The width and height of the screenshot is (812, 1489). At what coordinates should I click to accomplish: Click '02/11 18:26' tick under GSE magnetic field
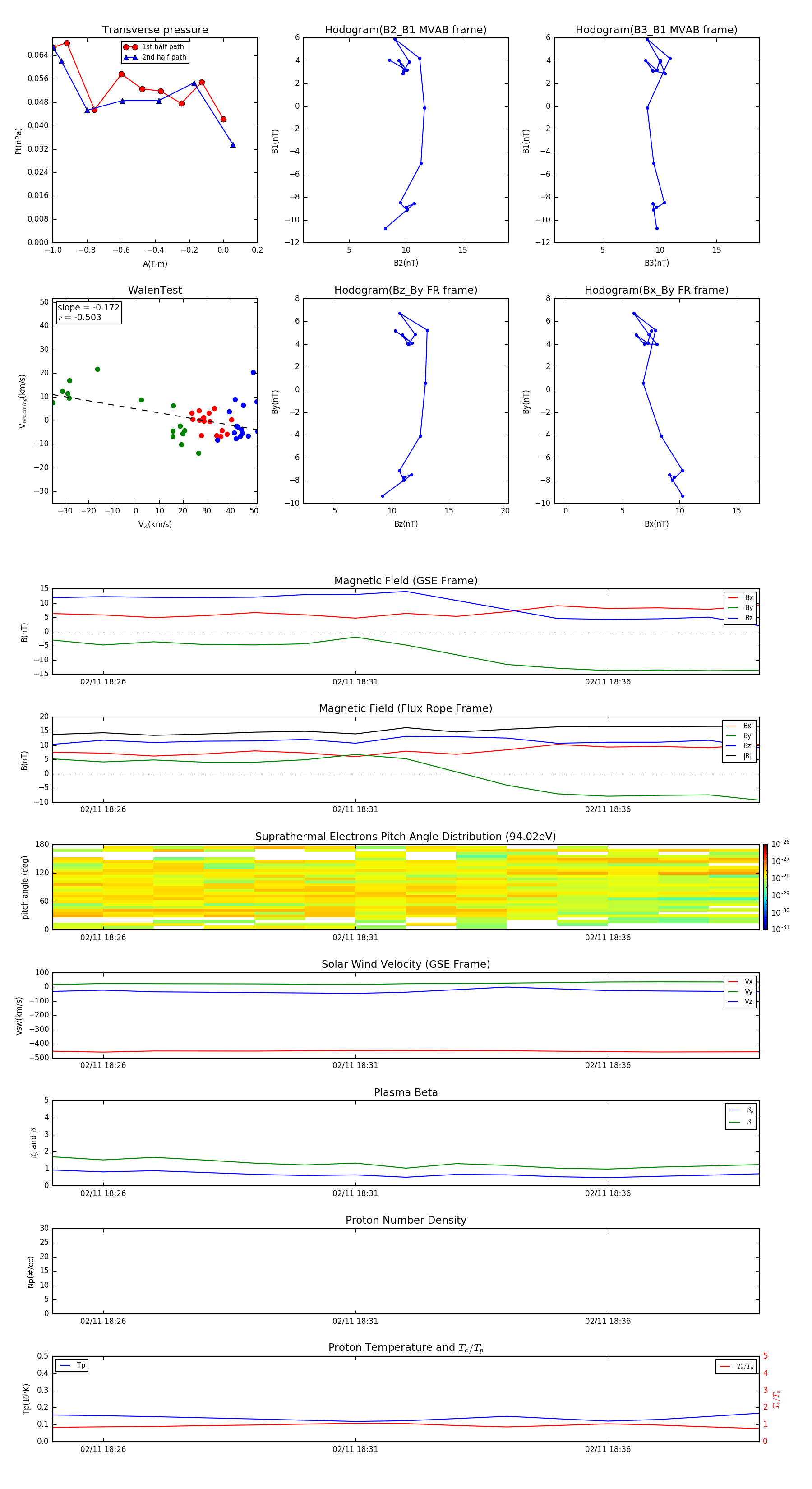coord(103,681)
